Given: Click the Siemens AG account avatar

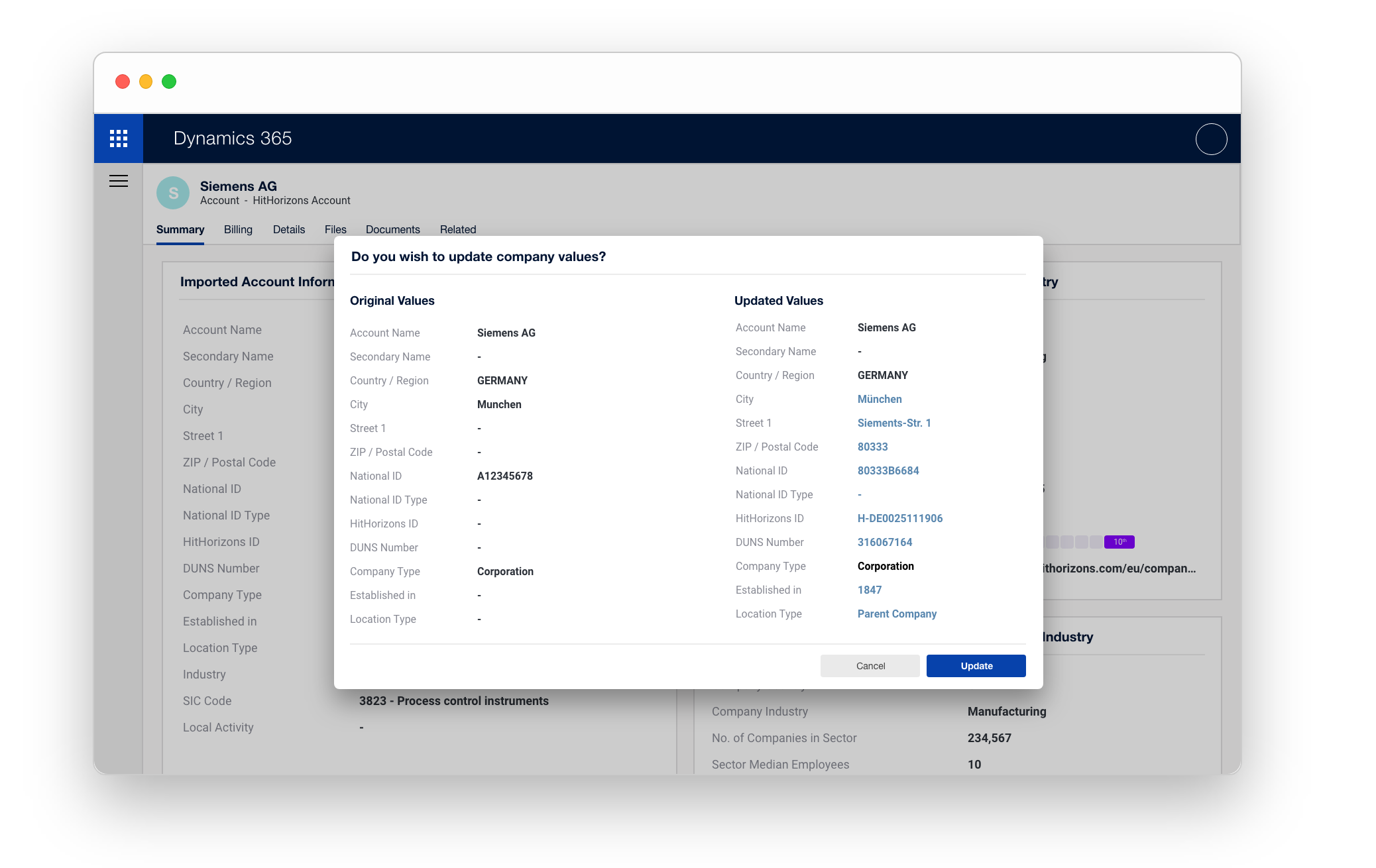Looking at the screenshot, I should click(173, 193).
